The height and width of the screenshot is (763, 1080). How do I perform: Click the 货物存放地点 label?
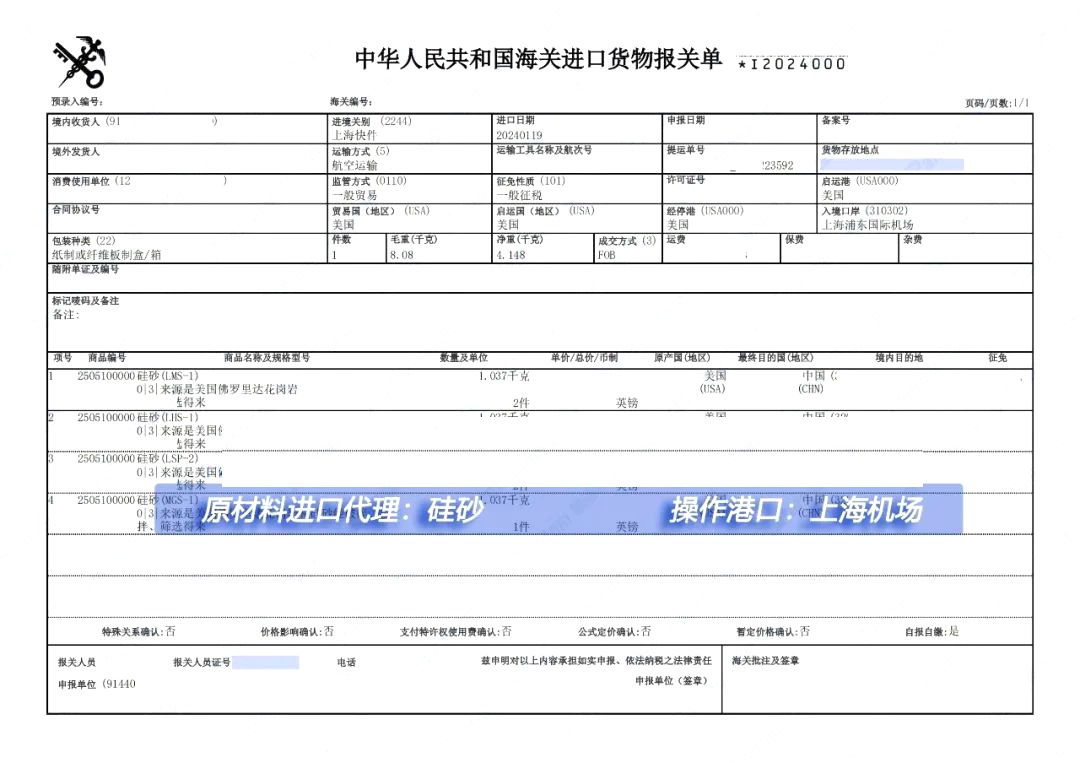850,149
